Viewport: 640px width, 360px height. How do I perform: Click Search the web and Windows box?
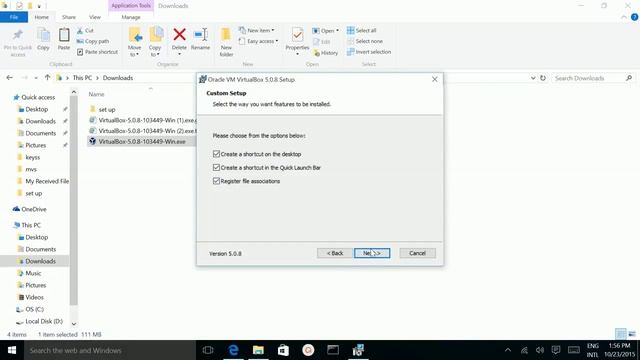tap(110, 350)
